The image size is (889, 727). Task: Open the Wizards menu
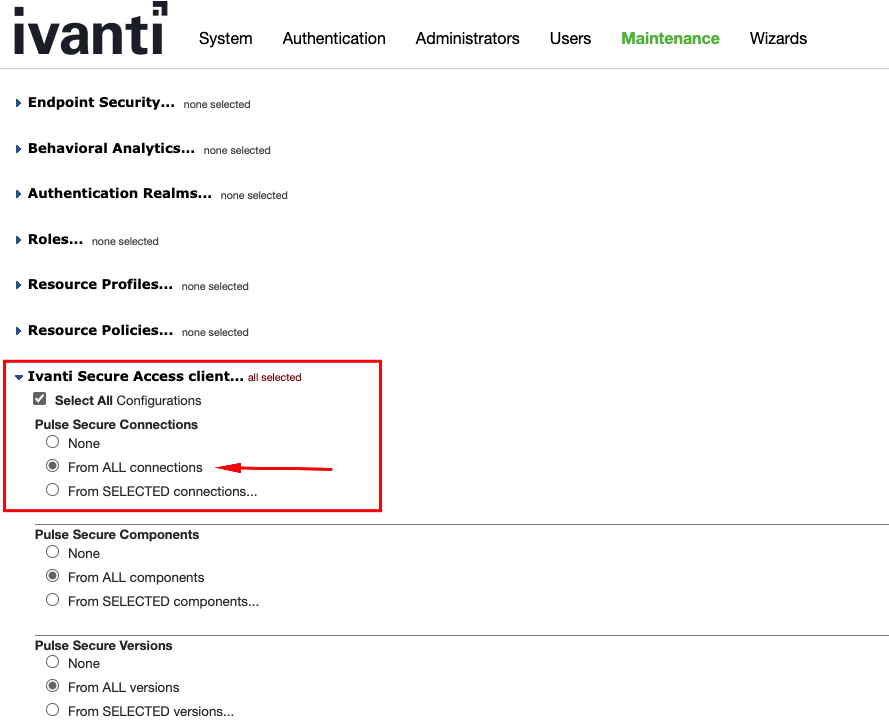[x=778, y=38]
